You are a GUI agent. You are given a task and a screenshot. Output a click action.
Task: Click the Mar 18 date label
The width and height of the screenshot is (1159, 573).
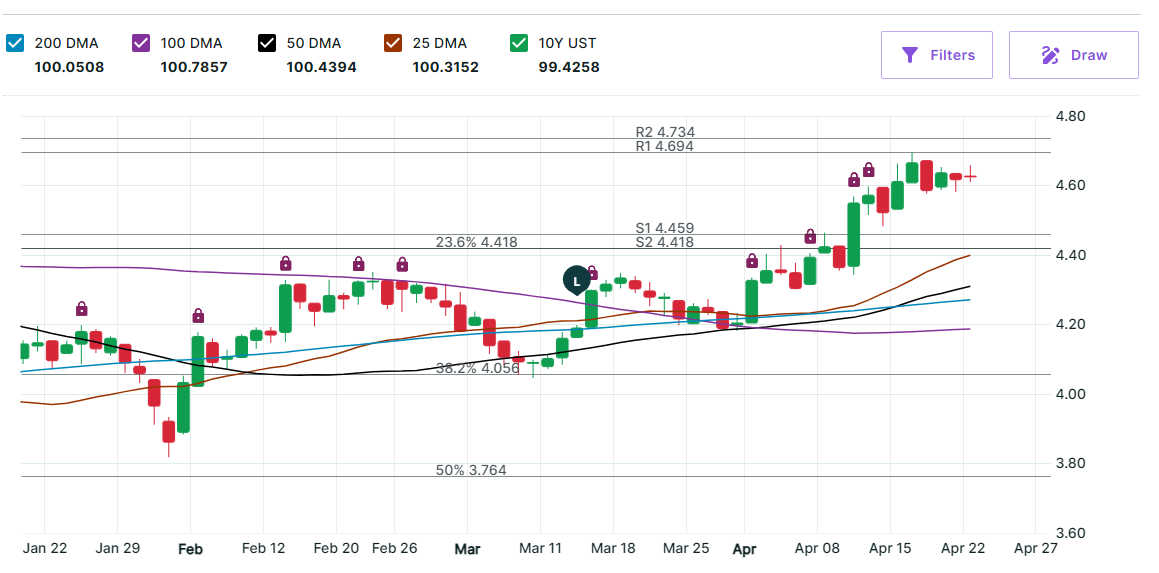(x=614, y=549)
